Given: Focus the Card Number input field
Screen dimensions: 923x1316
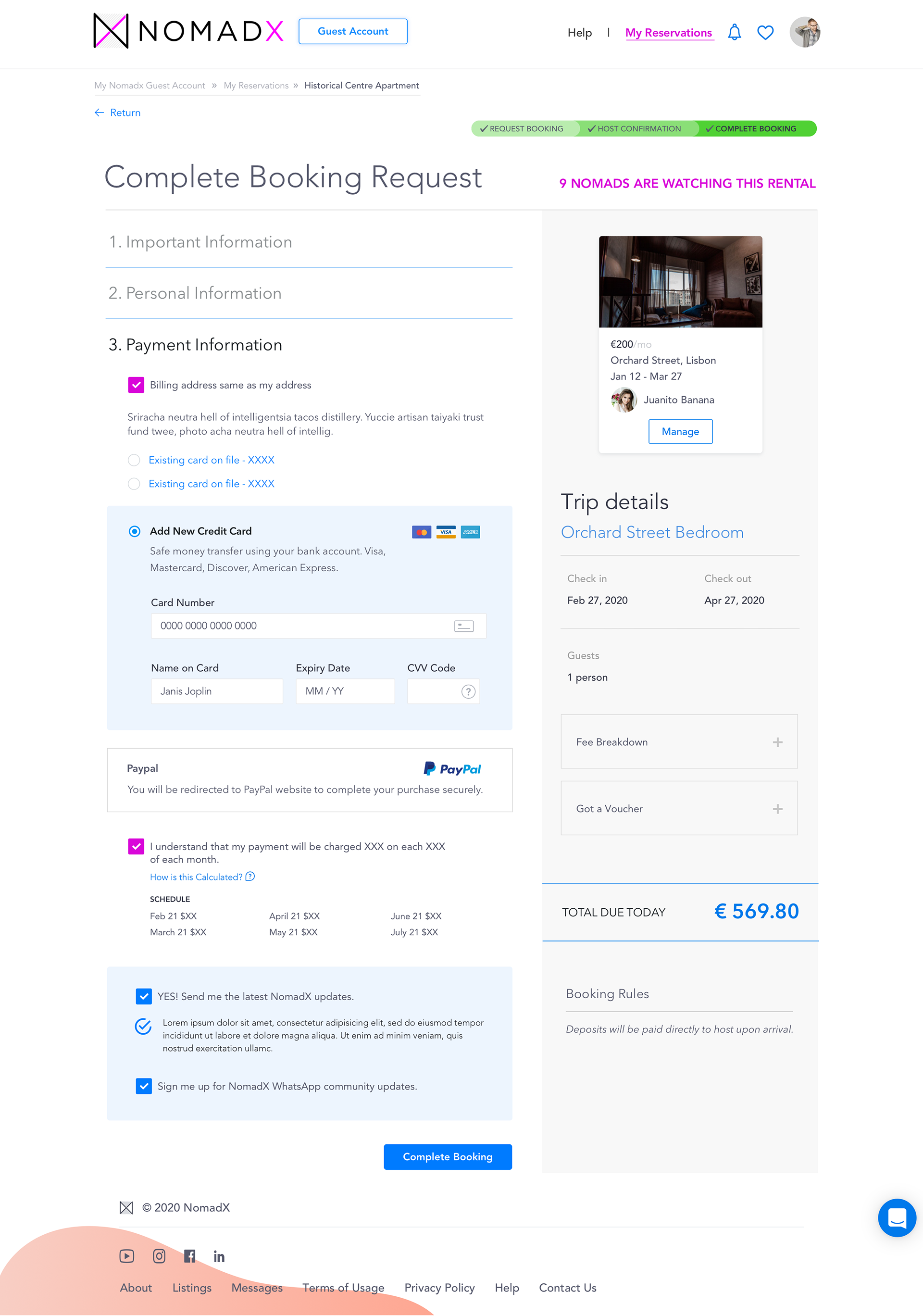Looking at the screenshot, I should coord(319,626).
